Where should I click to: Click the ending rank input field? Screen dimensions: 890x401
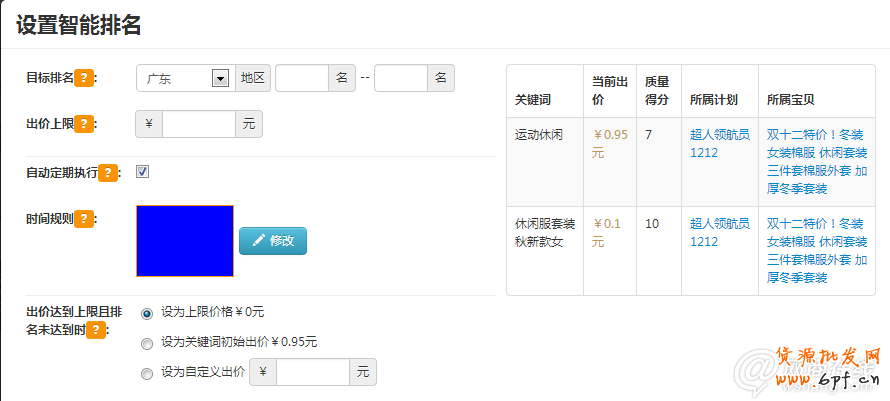tap(401, 78)
